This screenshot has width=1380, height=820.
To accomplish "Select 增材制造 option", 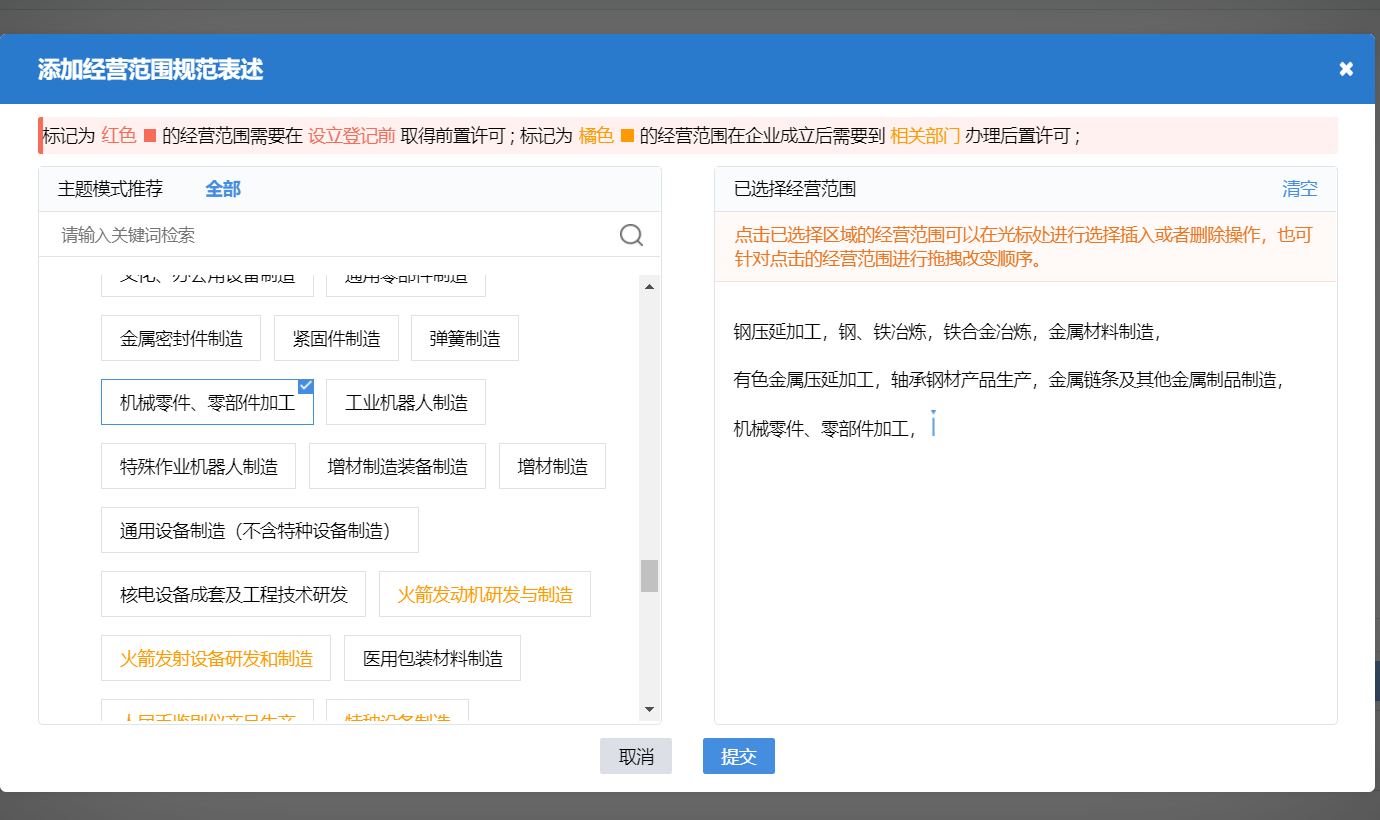I will tap(551, 465).
